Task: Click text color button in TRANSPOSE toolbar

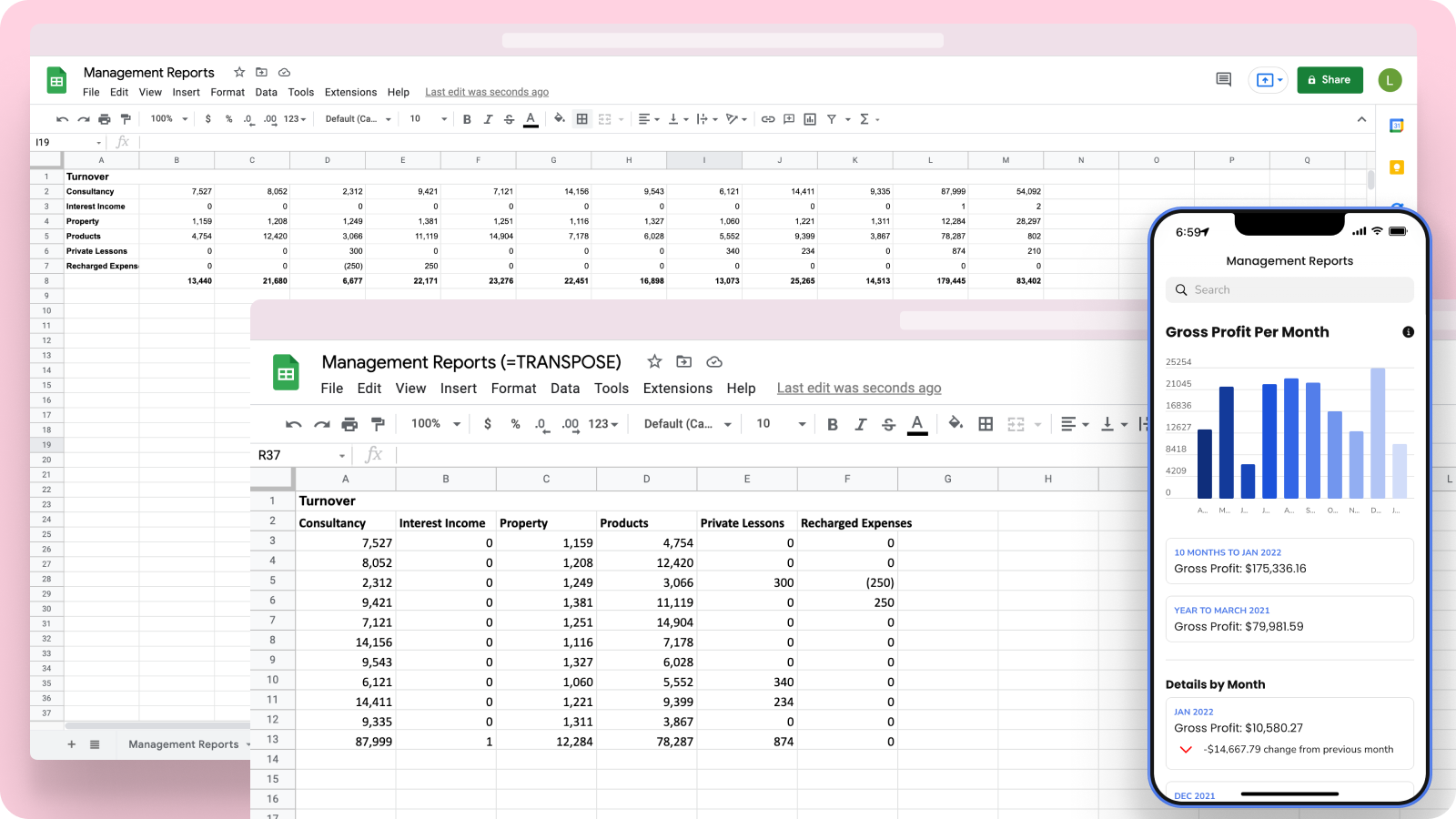Action: (x=917, y=424)
